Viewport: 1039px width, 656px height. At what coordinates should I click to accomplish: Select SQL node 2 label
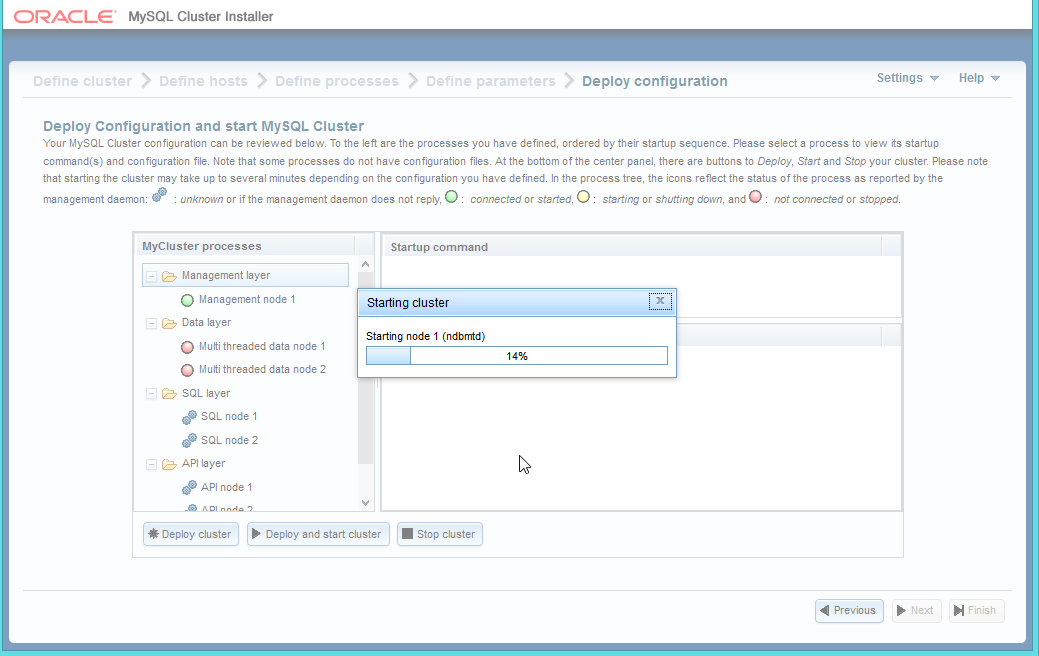229,441
